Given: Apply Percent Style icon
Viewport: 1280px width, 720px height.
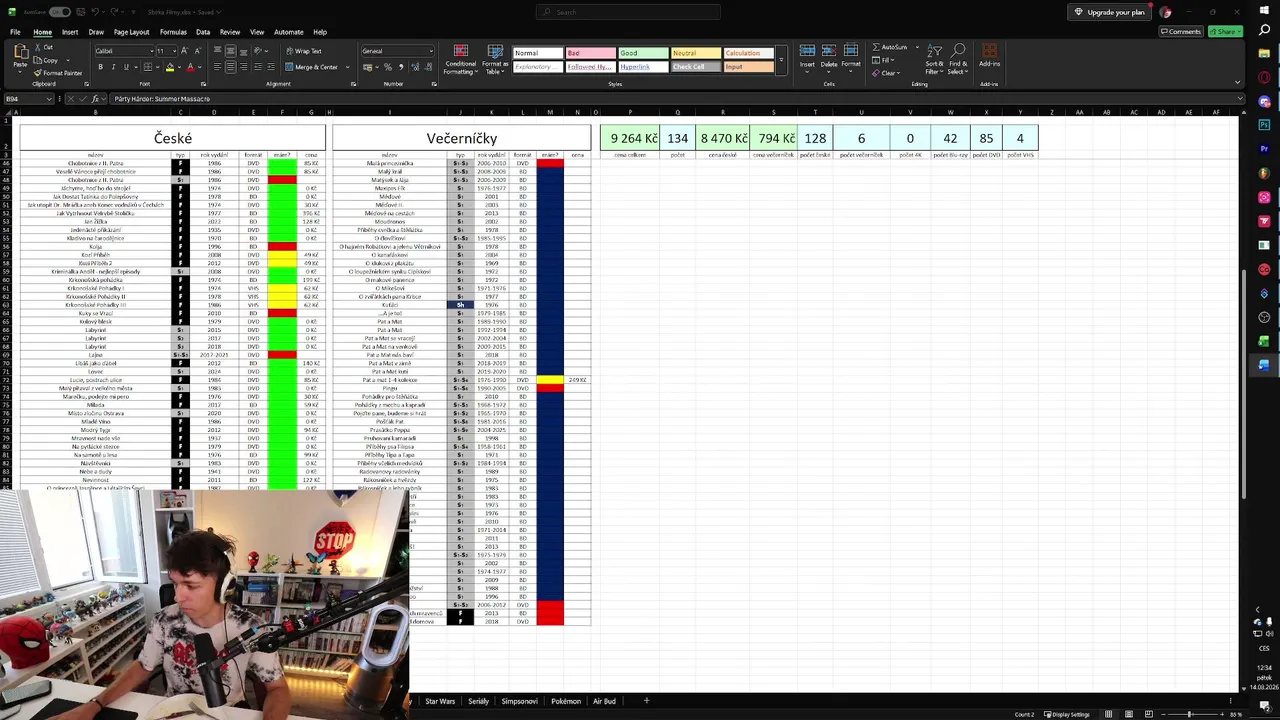Looking at the screenshot, I should (388, 67).
